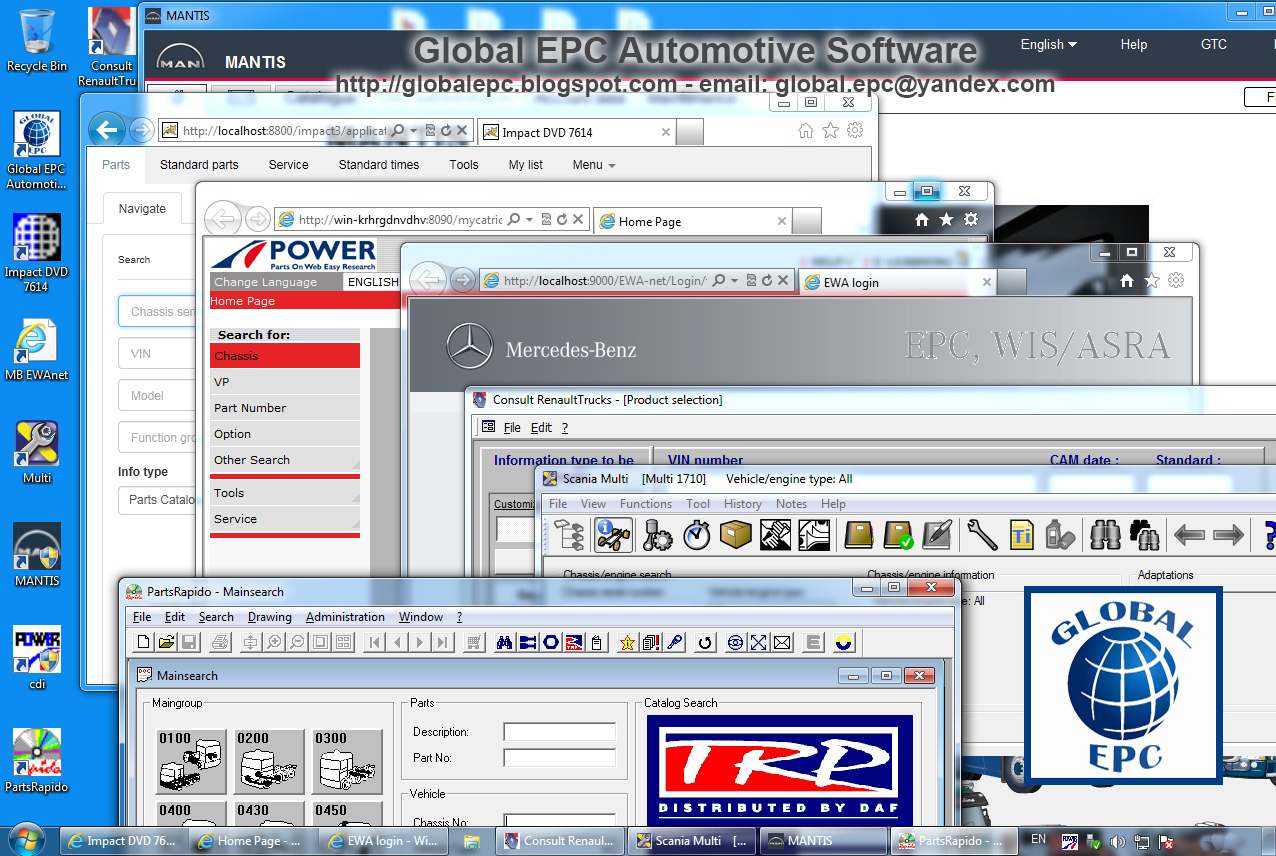Open chassis information in Scania Multi toolbar
This screenshot has width=1276, height=856.
point(613,535)
